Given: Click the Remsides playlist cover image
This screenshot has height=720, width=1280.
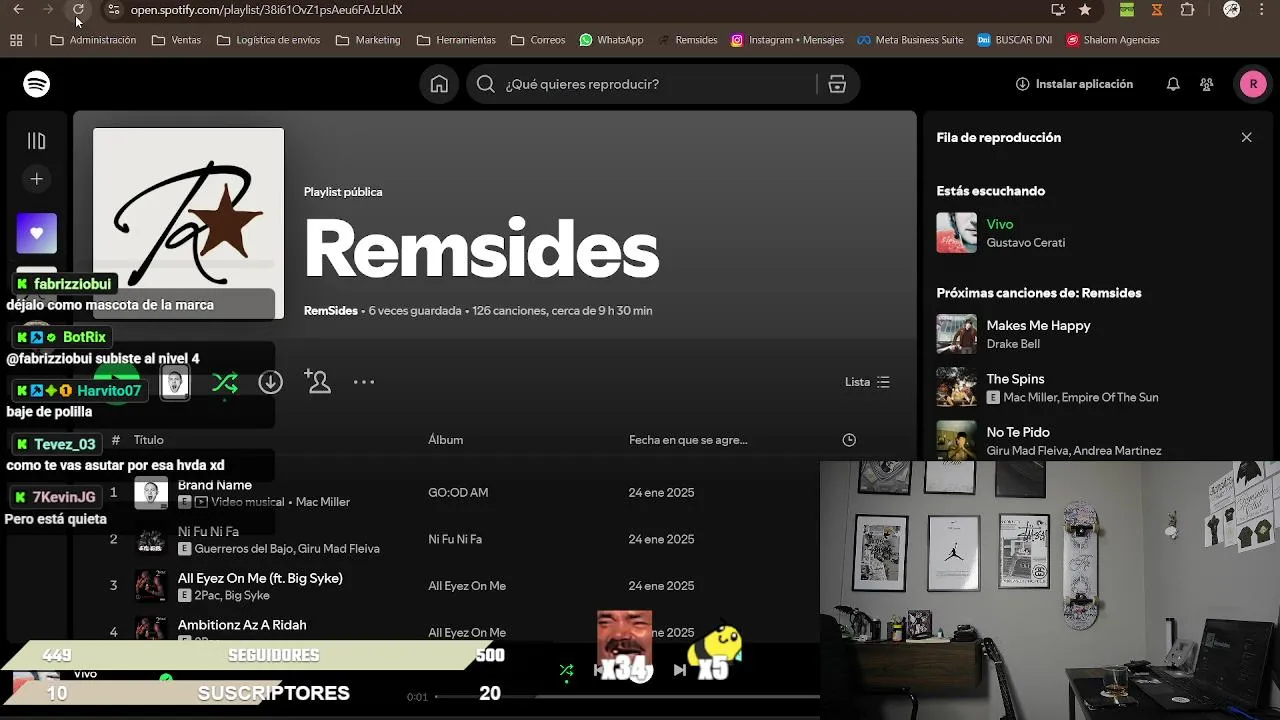Looking at the screenshot, I should click(188, 223).
